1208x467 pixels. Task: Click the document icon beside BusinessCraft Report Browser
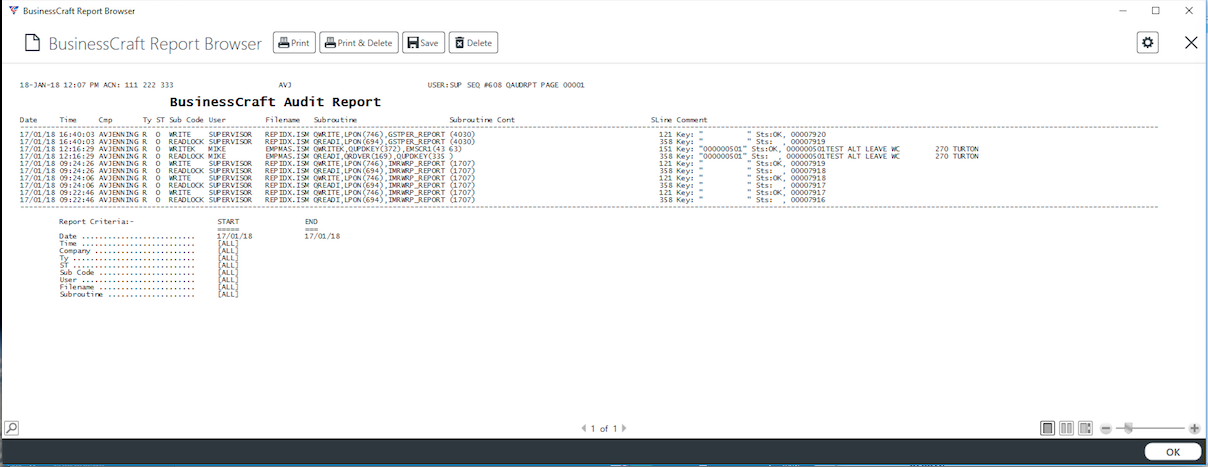click(32, 43)
